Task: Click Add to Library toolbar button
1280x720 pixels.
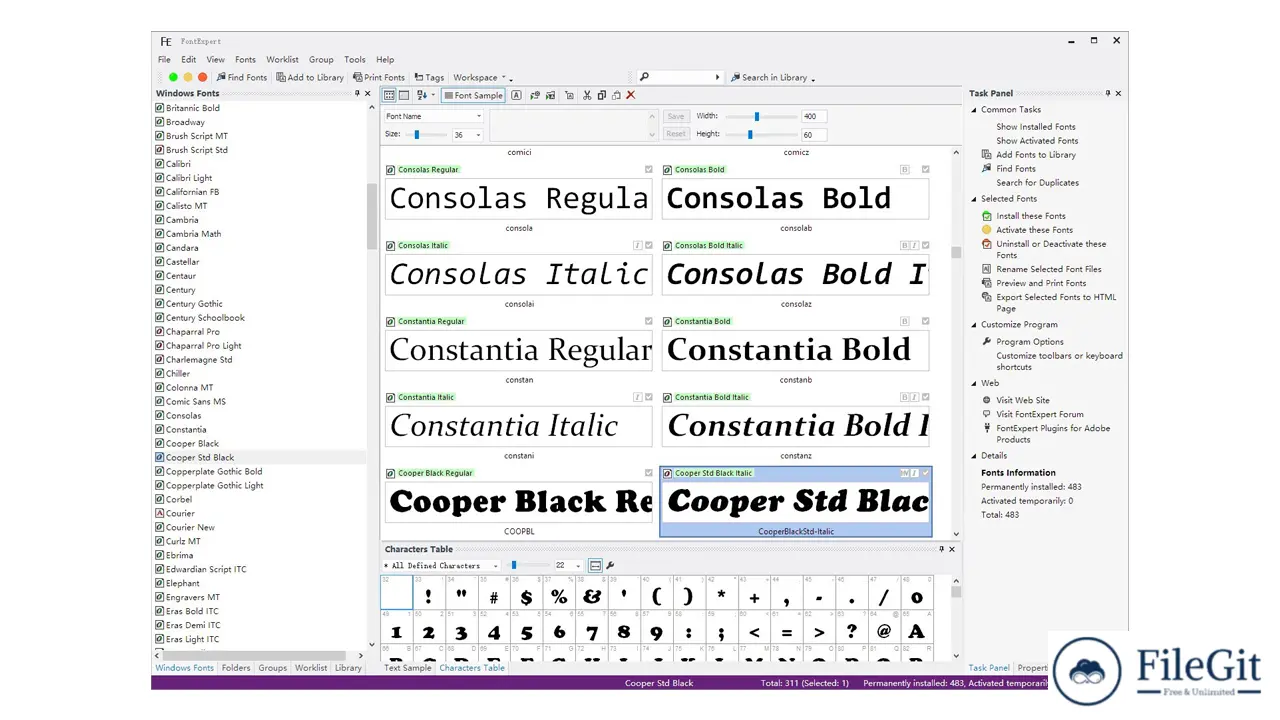Action: coord(310,77)
